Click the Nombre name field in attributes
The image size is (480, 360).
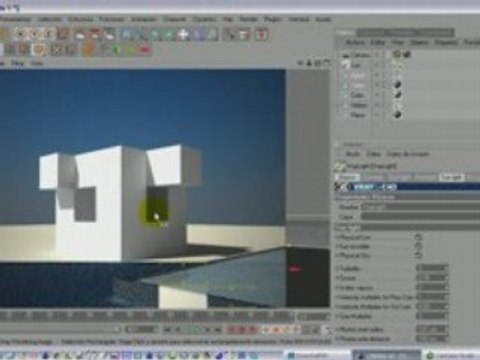pos(420,207)
